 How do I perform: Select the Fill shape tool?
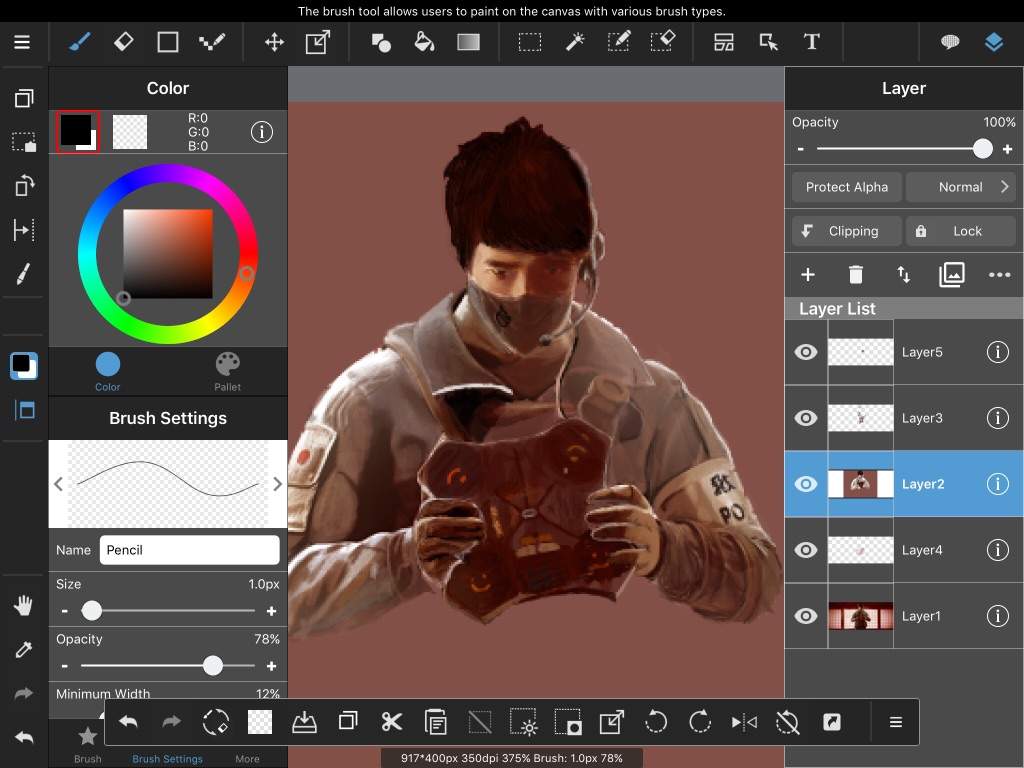[x=381, y=42]
